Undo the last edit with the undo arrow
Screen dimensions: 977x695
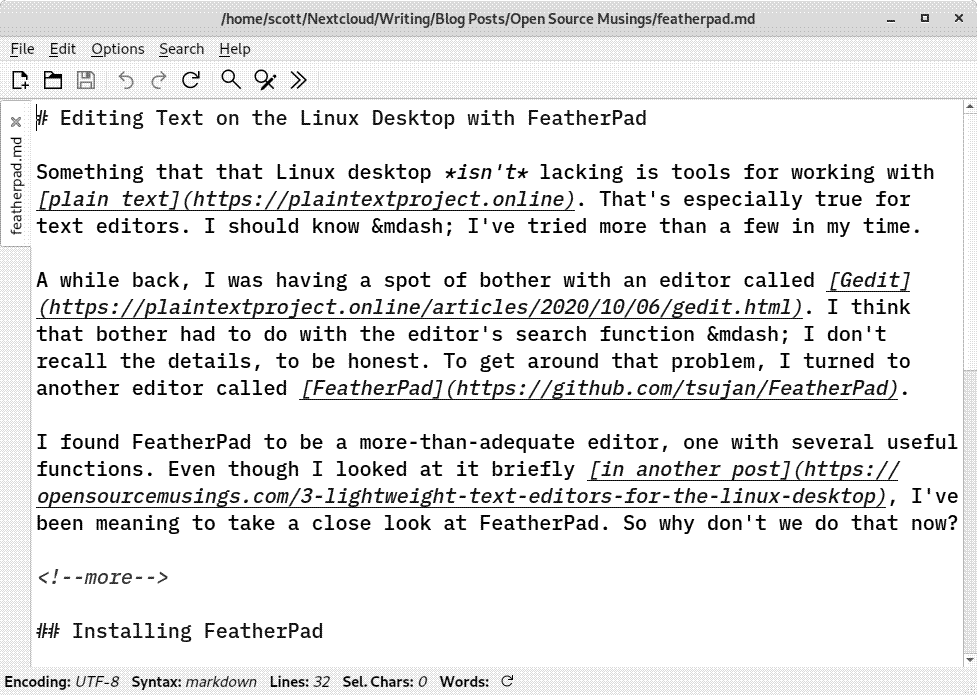tap(126, 80)
